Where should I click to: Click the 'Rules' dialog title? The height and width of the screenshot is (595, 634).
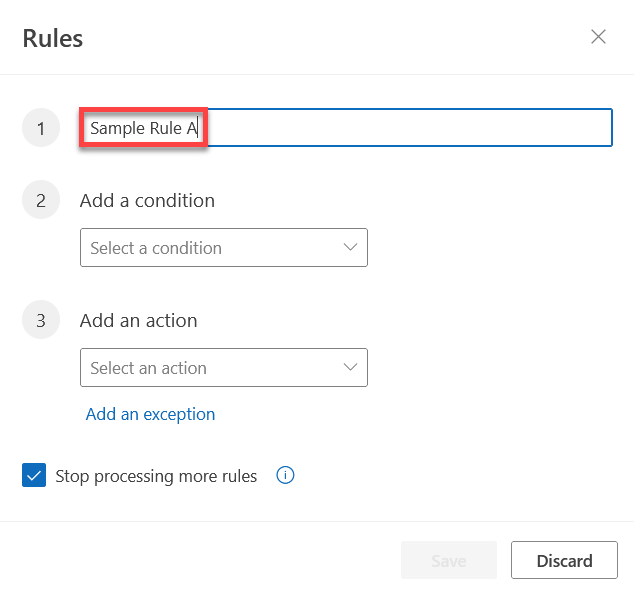53,39
